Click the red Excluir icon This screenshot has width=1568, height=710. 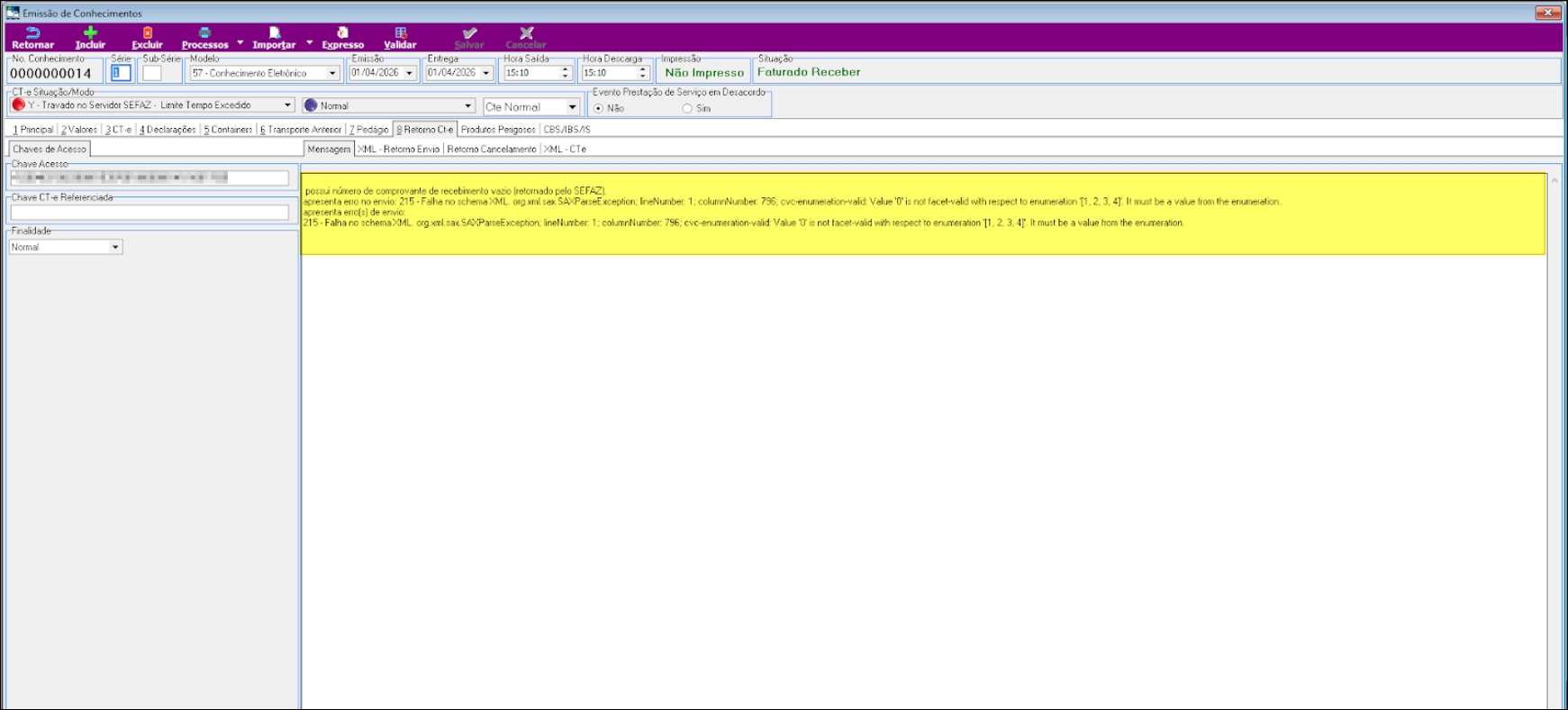148,33
